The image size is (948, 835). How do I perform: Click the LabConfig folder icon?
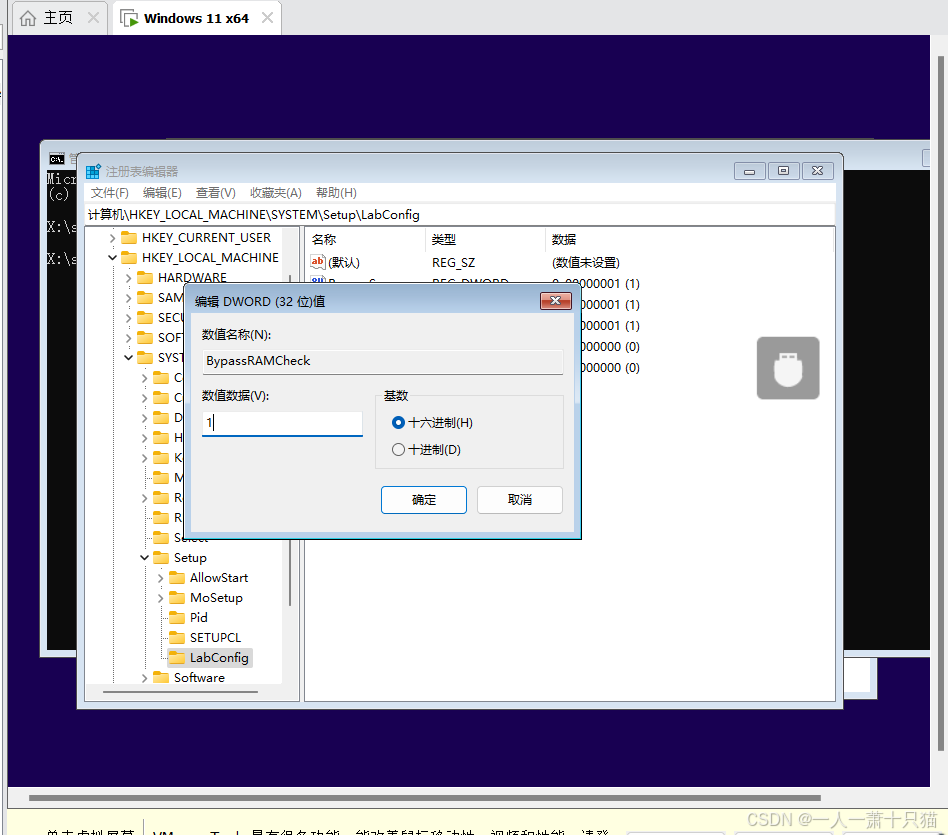coord(177,657)
